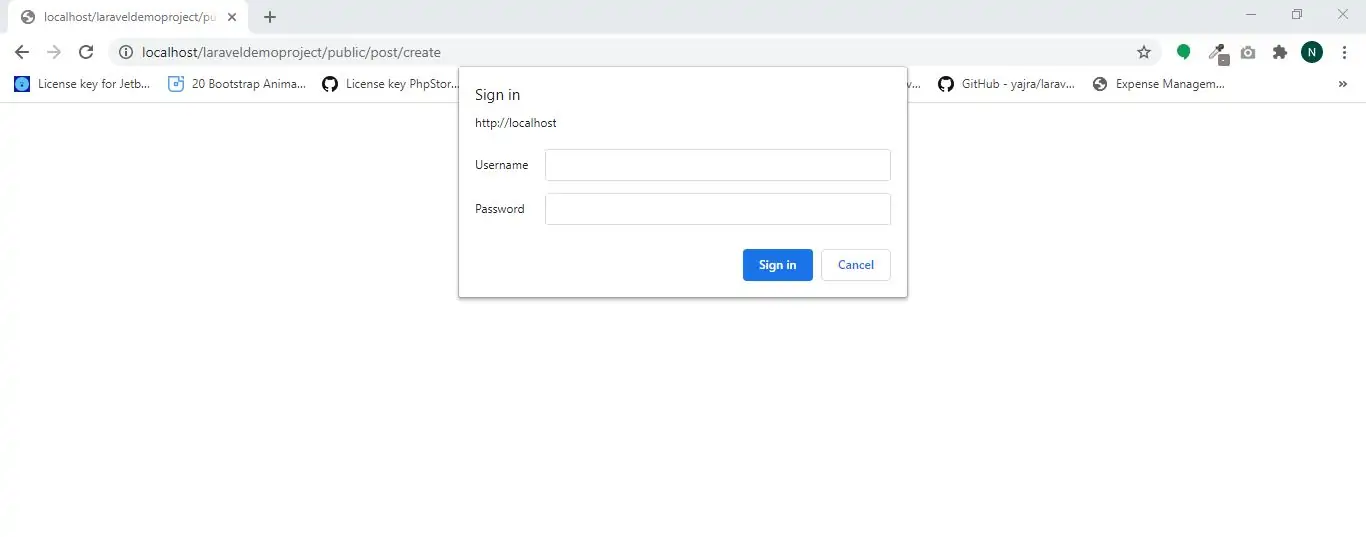This screenshot has width=1366, height=537.
Task: Open the green chat bubble extension
Action: click(x=1184, y=52)
